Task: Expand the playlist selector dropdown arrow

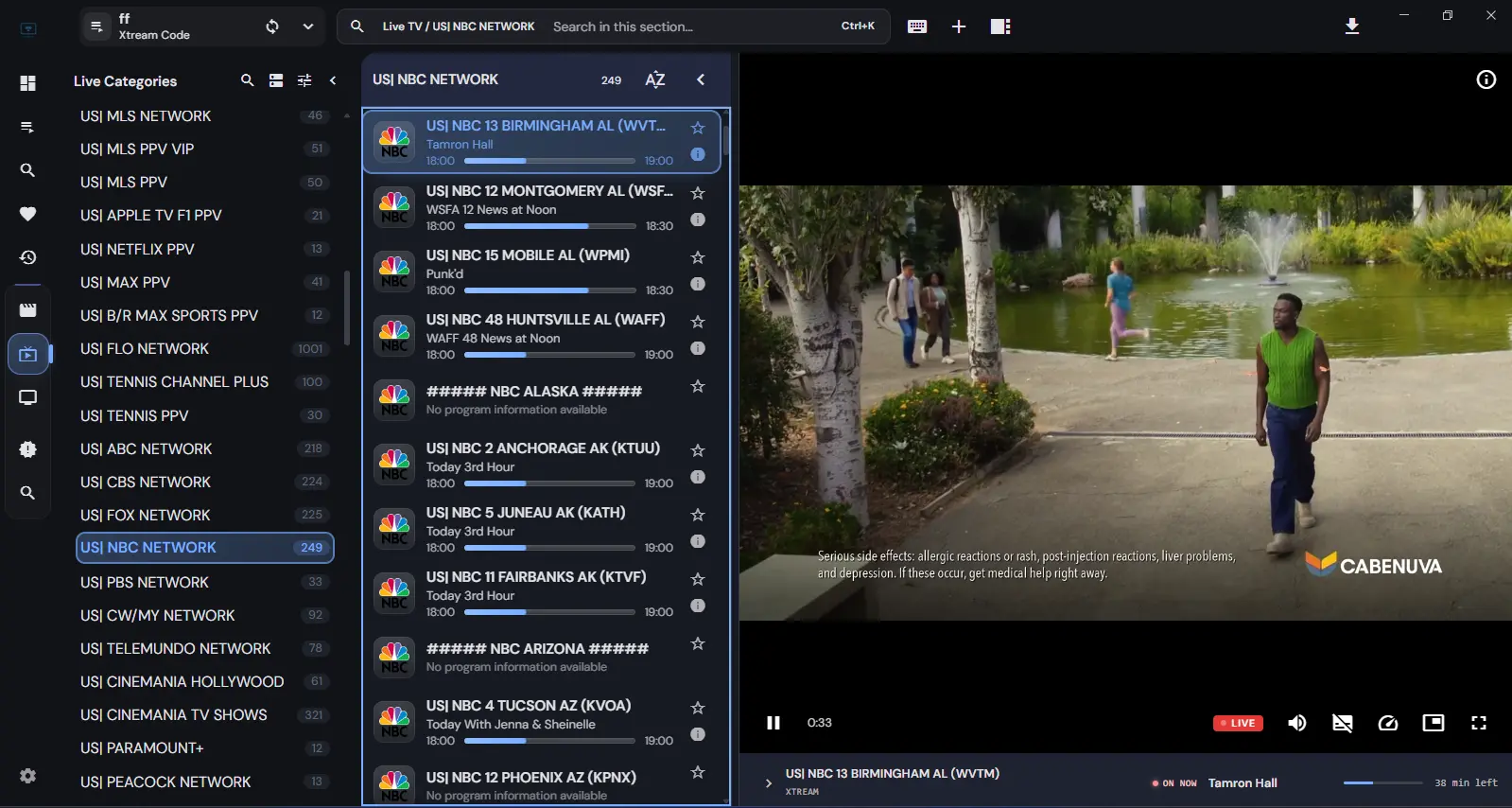Action: 308,26
